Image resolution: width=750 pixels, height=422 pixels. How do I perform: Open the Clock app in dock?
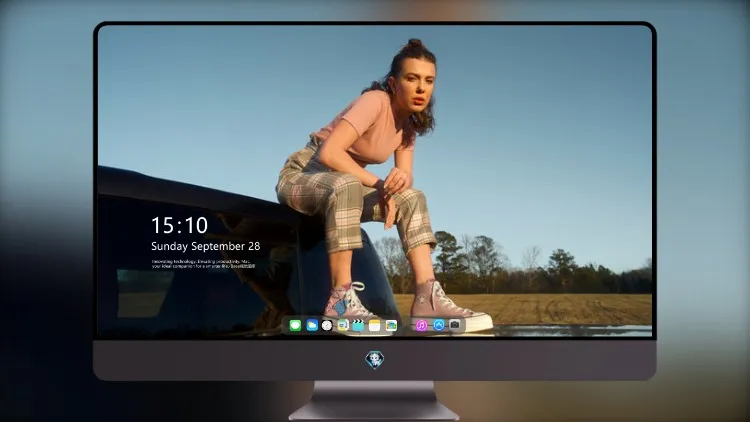[327, 325]
